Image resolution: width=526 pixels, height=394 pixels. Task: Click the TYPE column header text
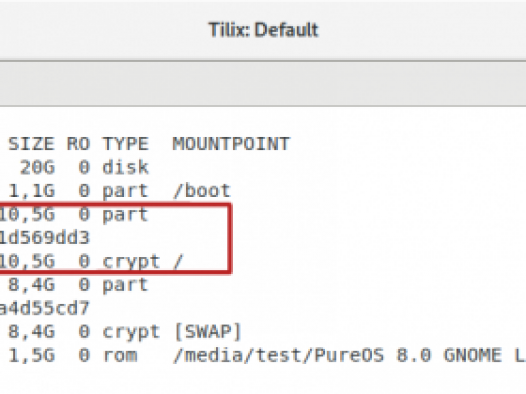coord(125,144)
